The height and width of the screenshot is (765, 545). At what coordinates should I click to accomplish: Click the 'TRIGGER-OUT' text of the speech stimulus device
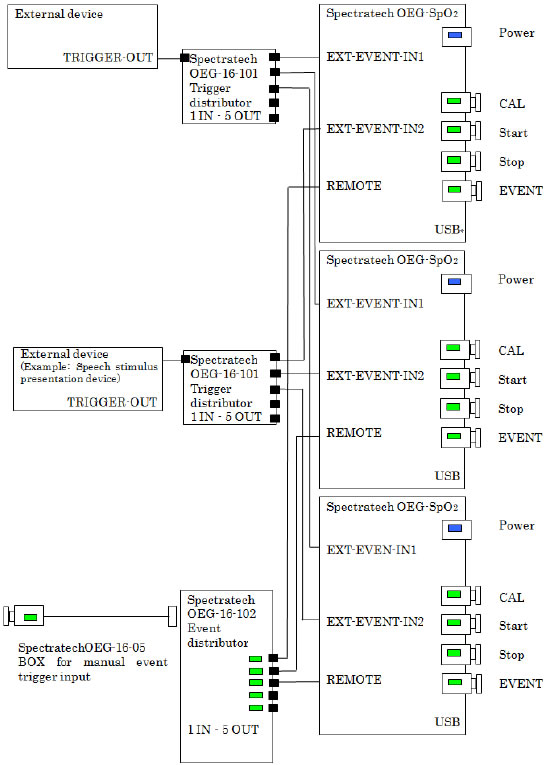coord(112,403)
